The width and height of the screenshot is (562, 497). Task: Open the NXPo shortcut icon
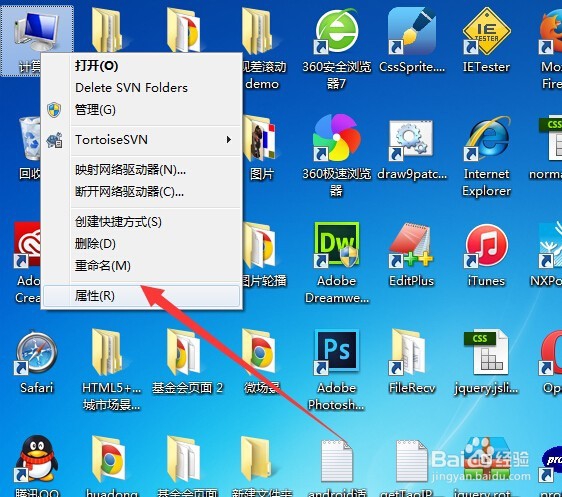[x=551, y=245]
